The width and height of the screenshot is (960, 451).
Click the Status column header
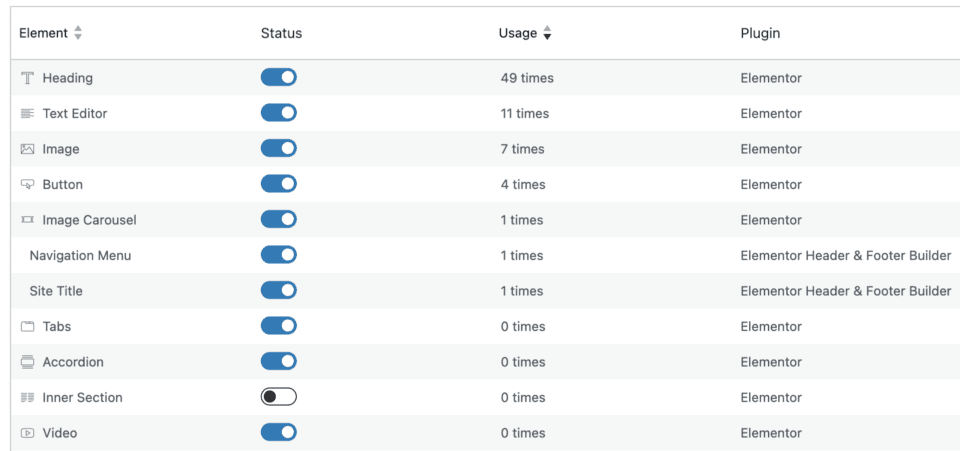pyautogui.click(x=281, y=33)
